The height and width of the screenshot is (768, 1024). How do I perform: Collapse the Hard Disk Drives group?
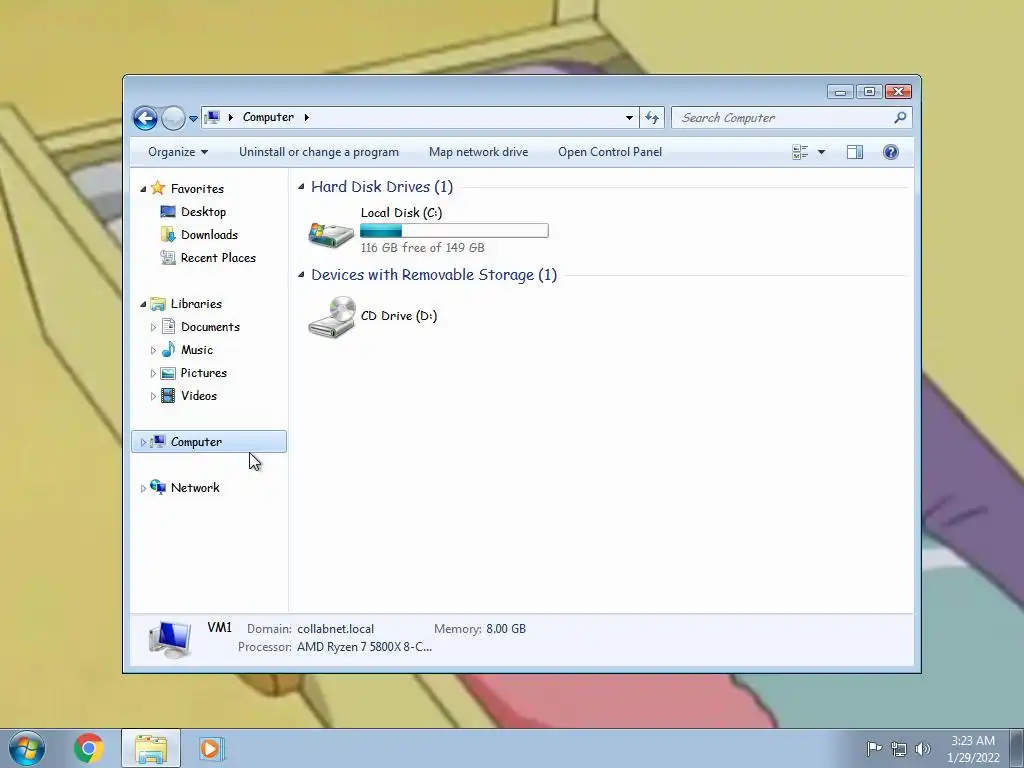pos(301,187)
